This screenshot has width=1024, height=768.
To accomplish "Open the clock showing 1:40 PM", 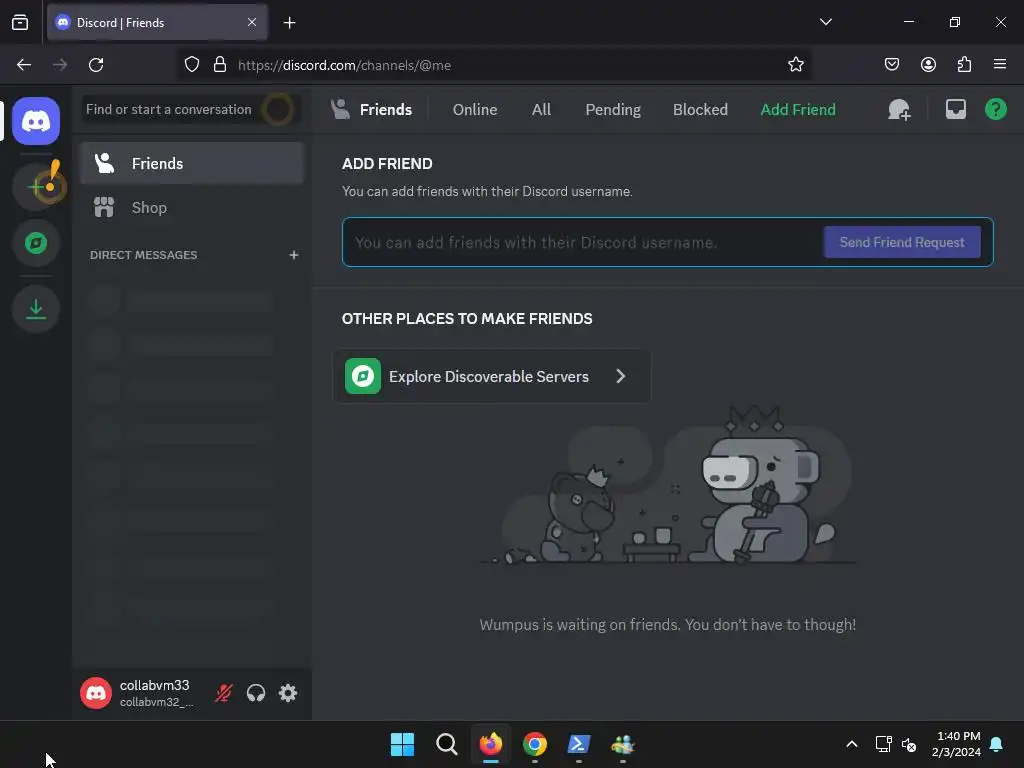I will [x=956, y=744].
